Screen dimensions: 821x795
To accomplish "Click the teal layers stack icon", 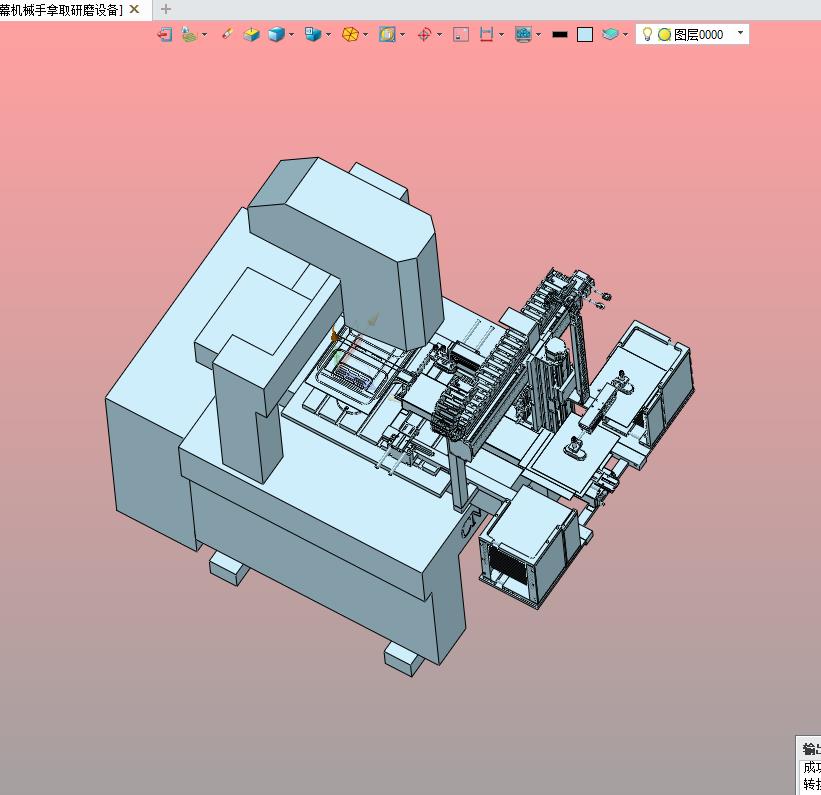I will point(610,35).
